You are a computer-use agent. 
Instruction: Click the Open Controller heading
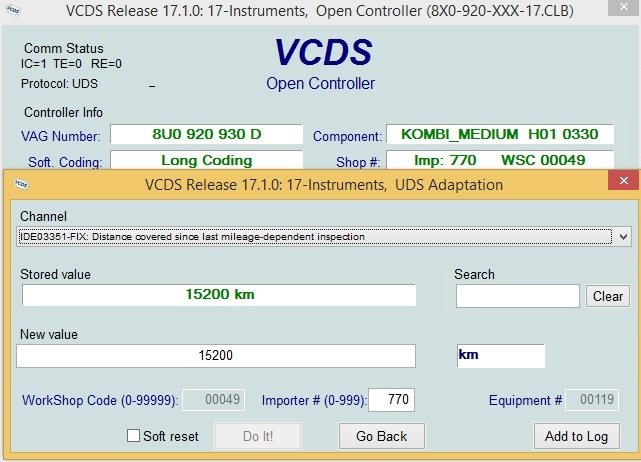click(320, 83)
